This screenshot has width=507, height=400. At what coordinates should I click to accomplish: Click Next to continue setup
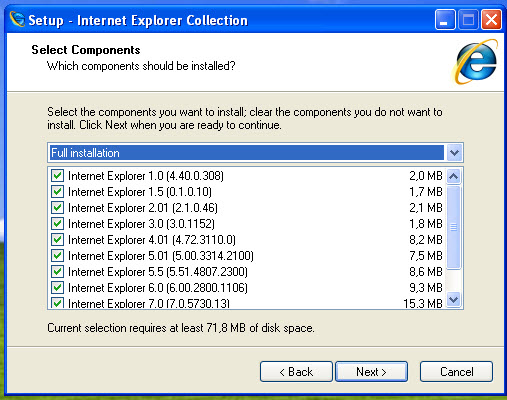[x=371, y=371]
